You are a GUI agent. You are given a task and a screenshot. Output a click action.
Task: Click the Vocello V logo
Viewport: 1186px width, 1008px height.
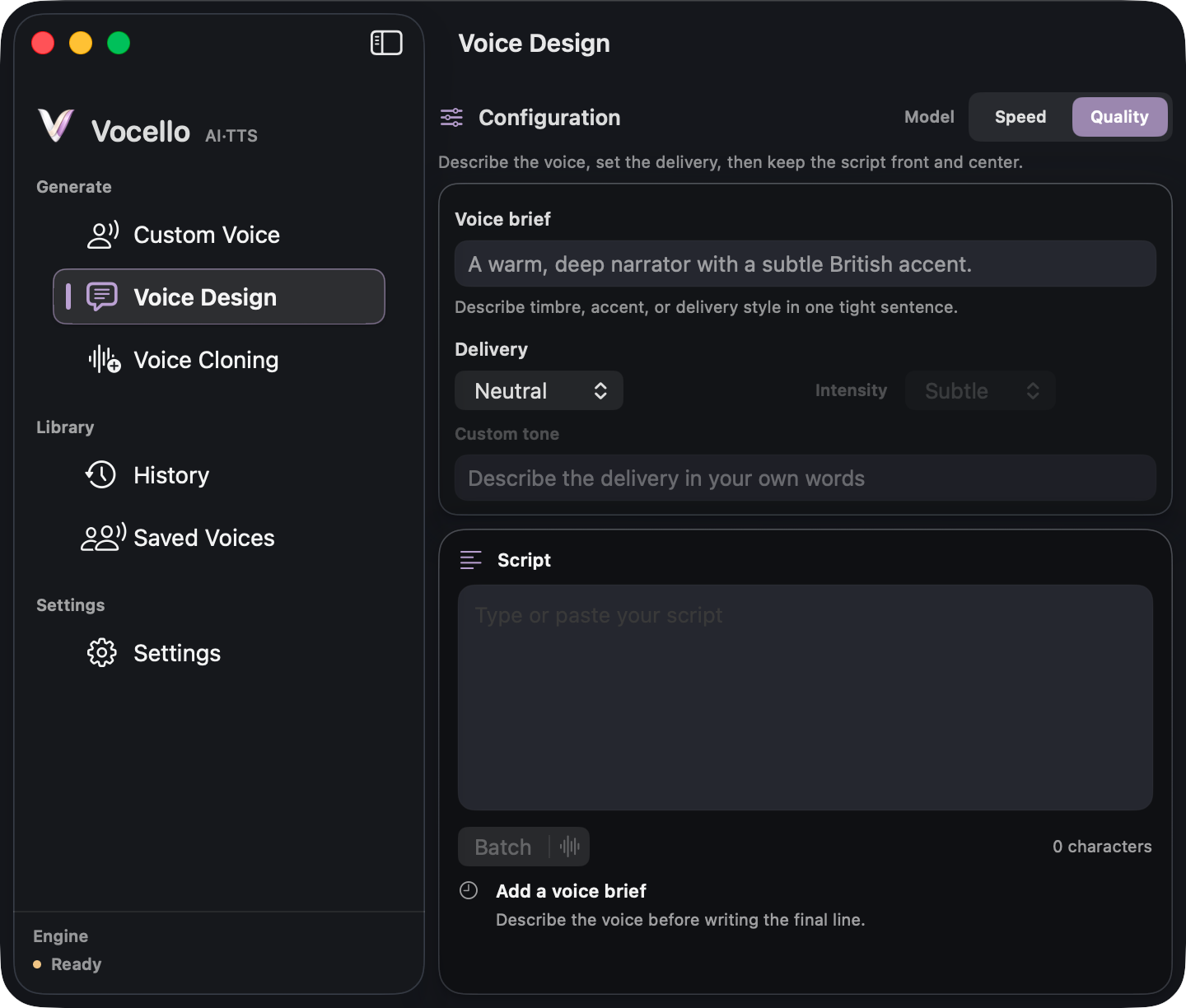tap(56, 126)
